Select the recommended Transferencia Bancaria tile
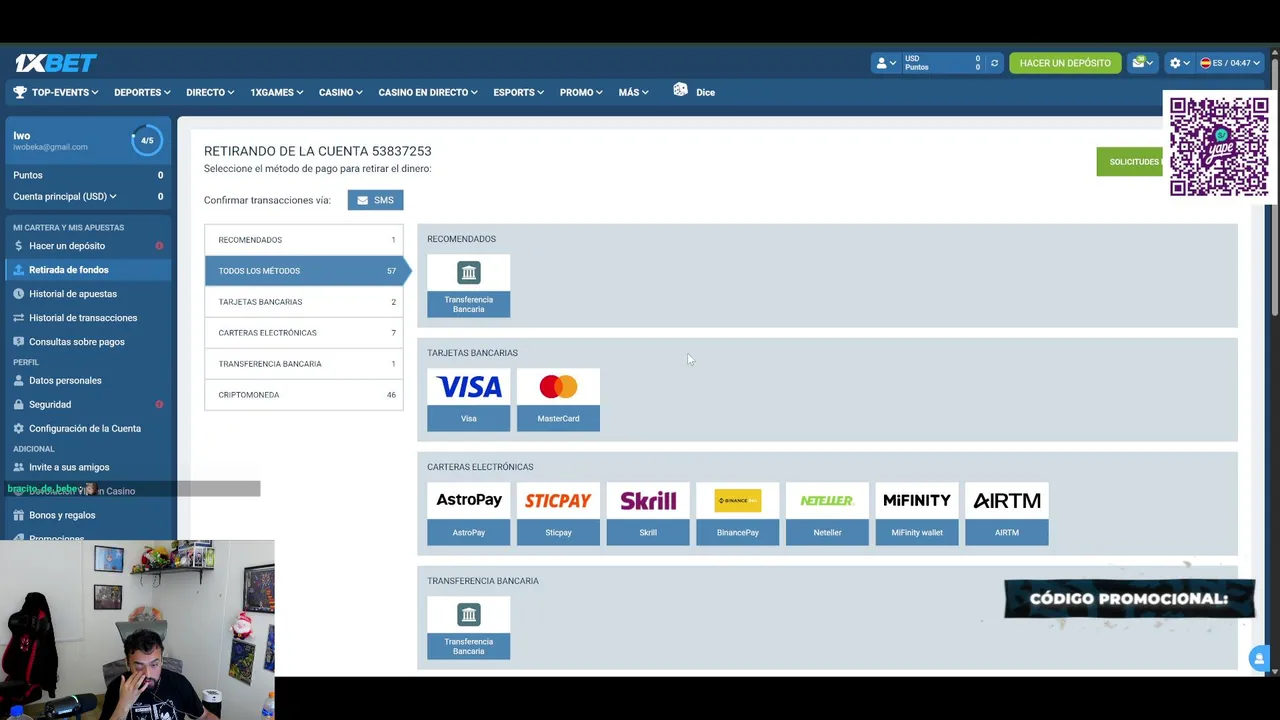The width and height of the screenshot is (1280, 720). 468,286
